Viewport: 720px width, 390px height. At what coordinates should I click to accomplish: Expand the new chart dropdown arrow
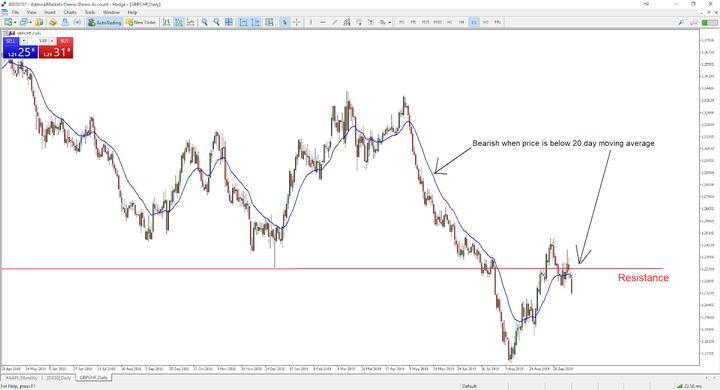point(15,22)
